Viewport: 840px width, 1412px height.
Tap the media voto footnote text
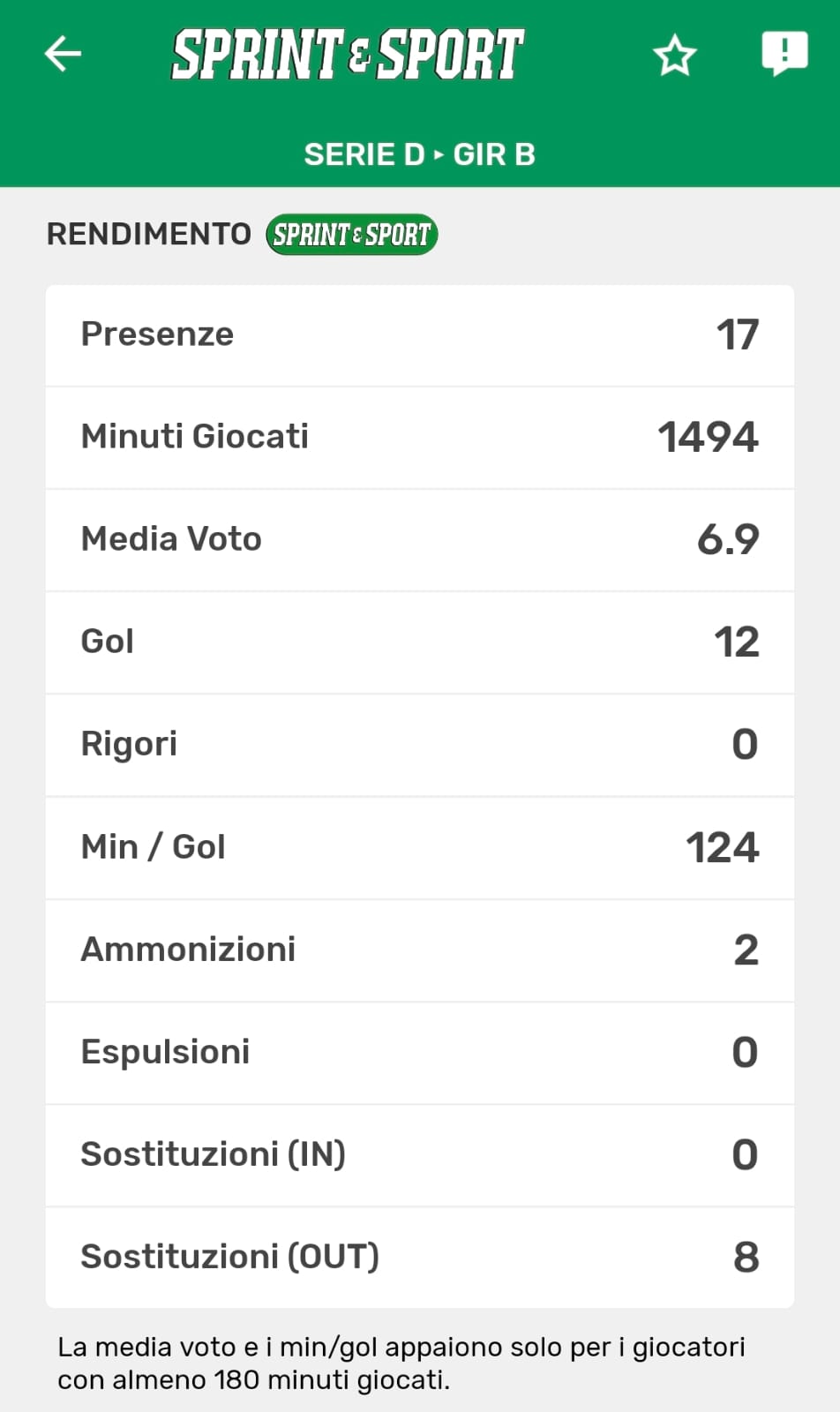coord(401,1363)
